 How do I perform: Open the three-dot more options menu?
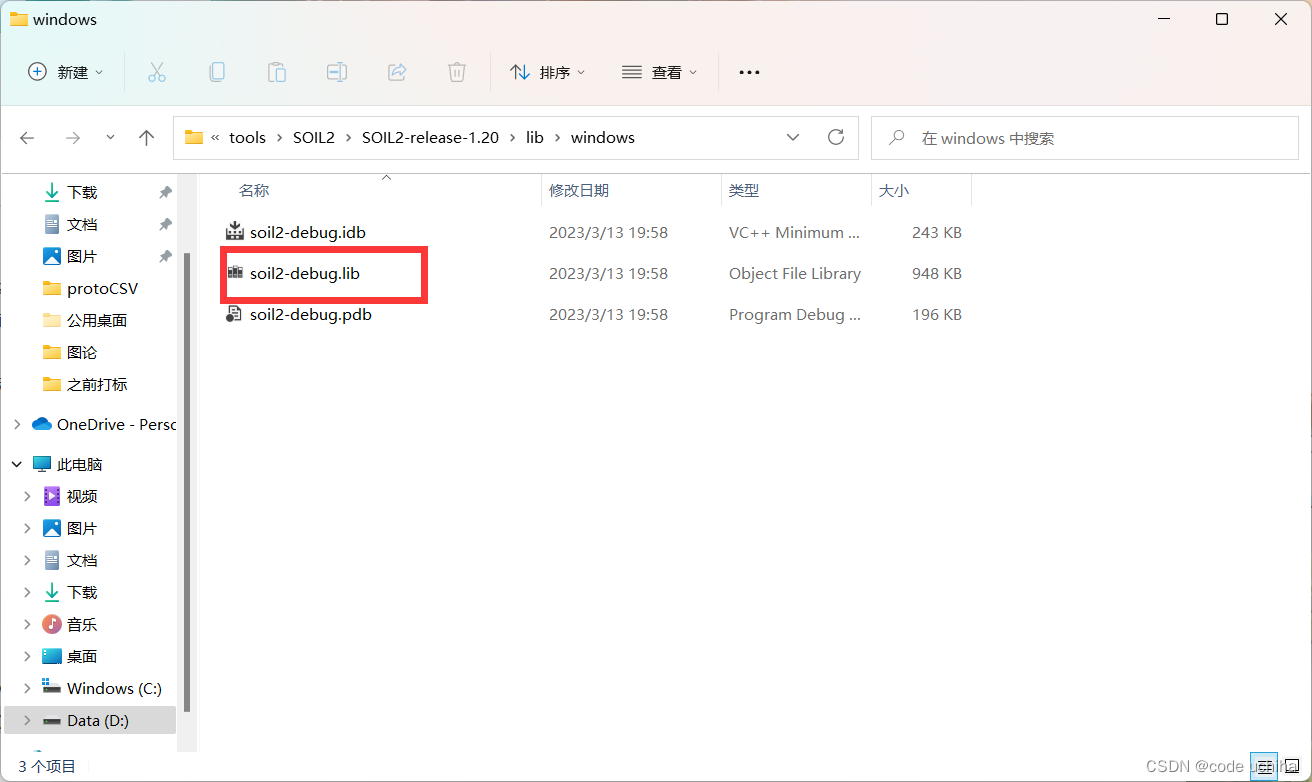click(x=749, y=72)
